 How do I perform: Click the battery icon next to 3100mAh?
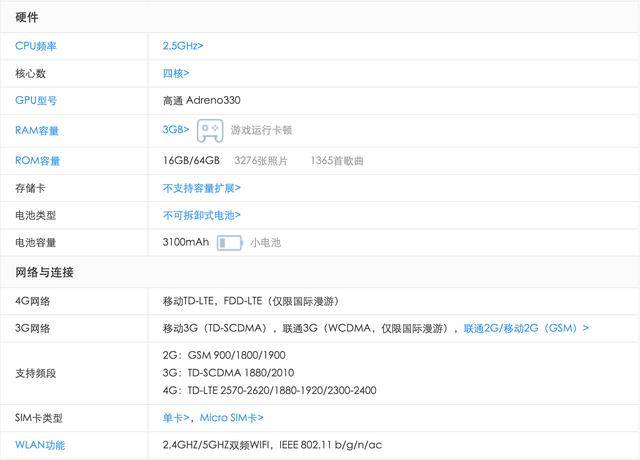[230, 242]
